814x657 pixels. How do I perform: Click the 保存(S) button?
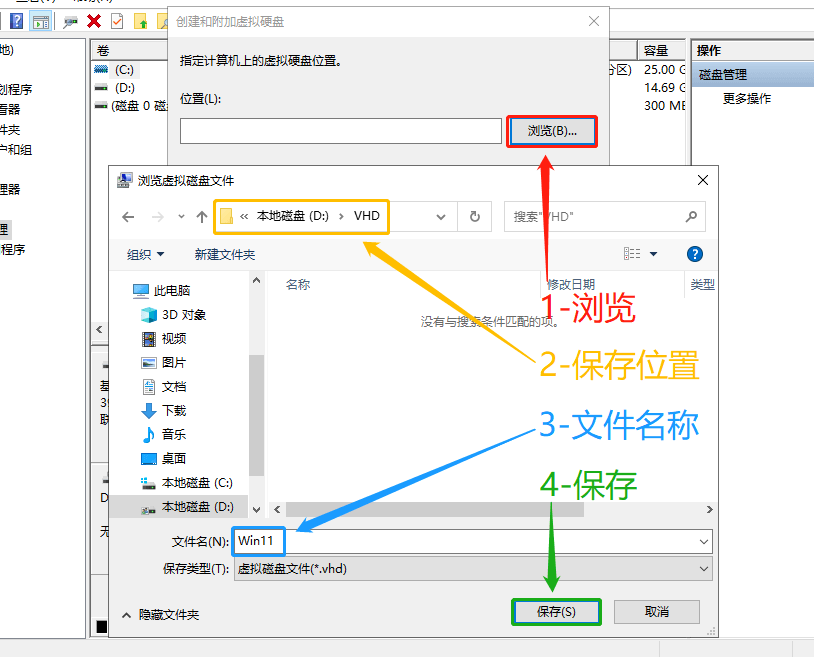[x=556, y=611]
